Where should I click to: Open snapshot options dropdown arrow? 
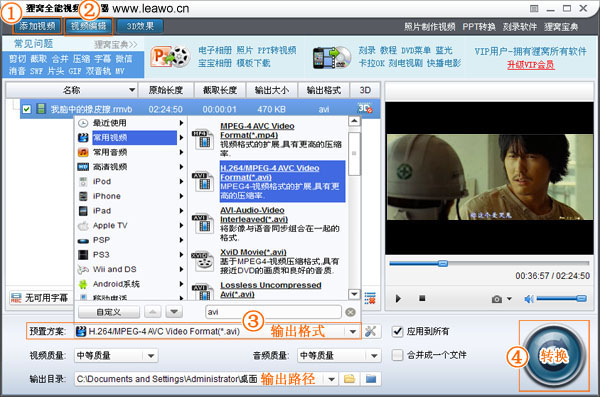click(x=509, y=299)
